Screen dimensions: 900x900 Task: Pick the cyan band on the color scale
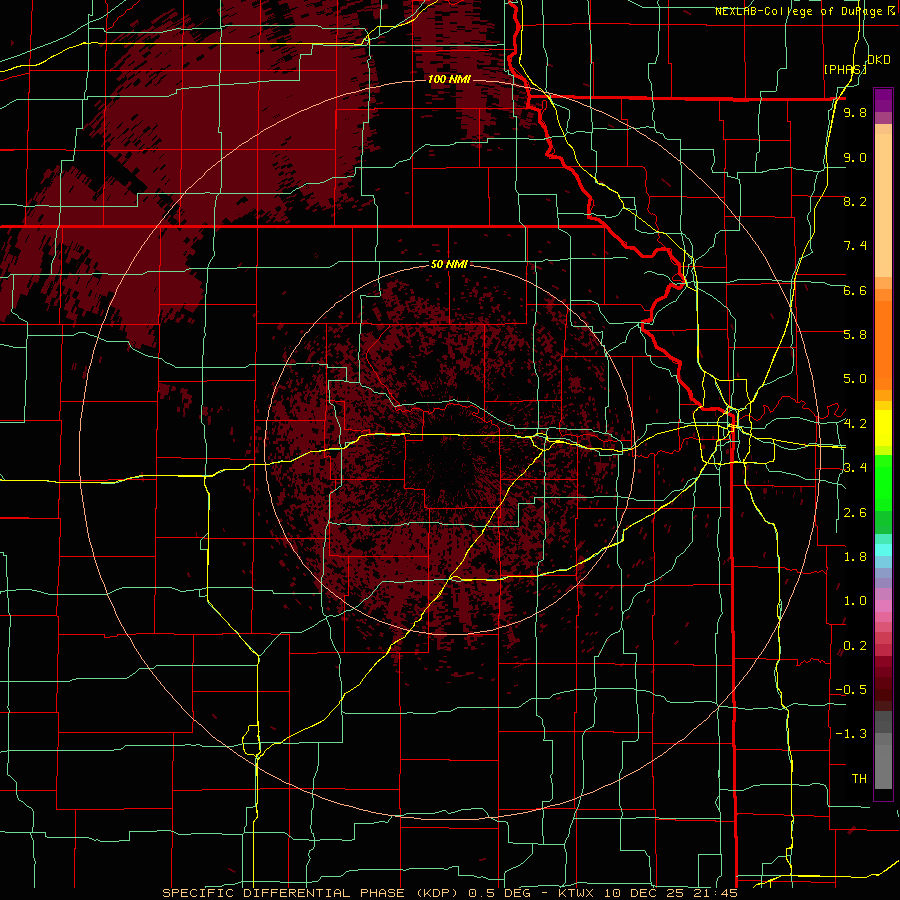coord(883,549)
